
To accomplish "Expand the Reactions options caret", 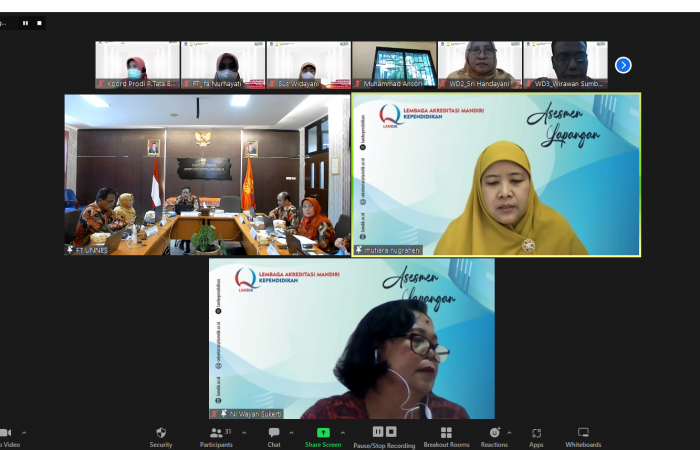I will 509,432.
